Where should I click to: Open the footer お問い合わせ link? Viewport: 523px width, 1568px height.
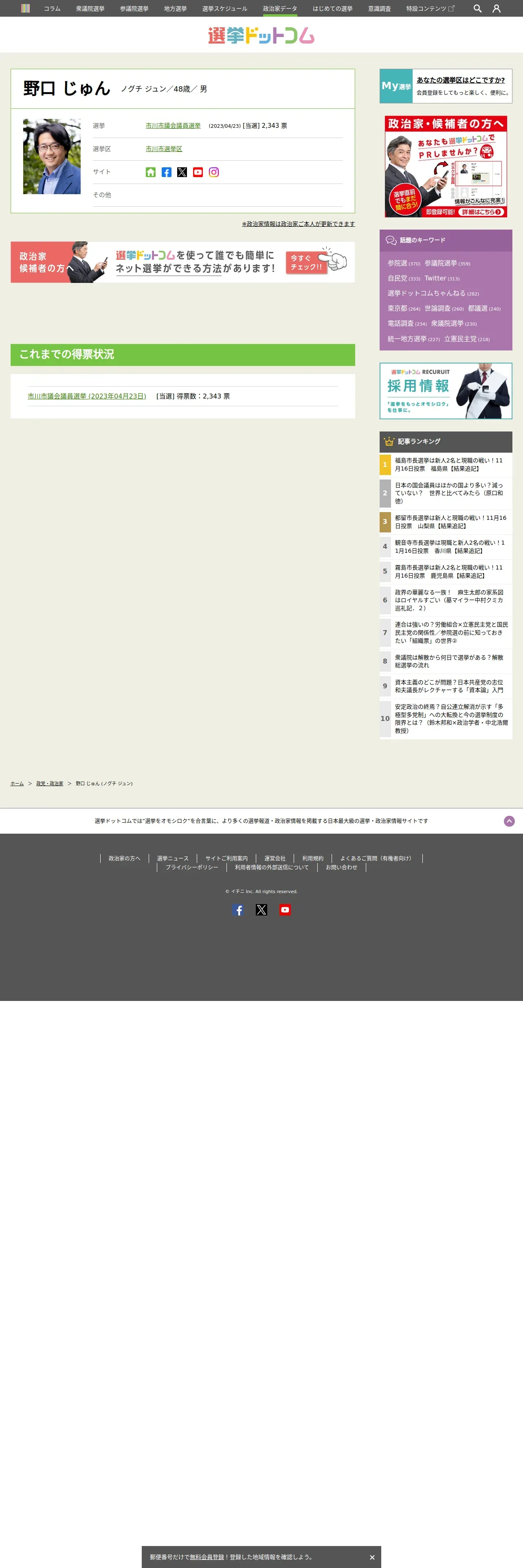click(x=342, y=867)
